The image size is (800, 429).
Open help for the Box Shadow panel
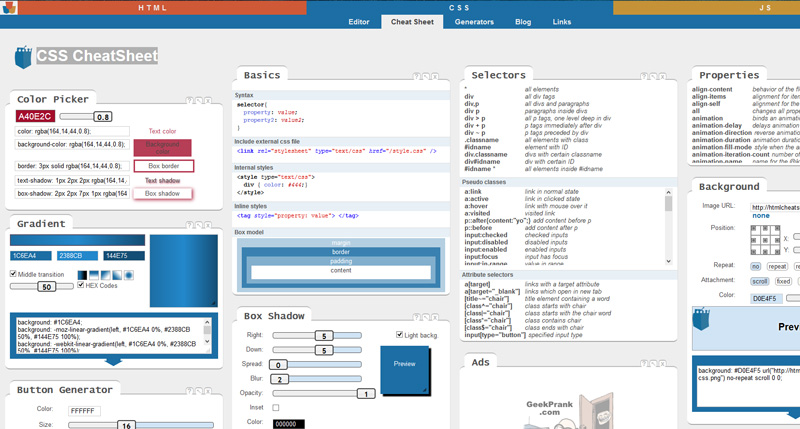pos(416,317)
